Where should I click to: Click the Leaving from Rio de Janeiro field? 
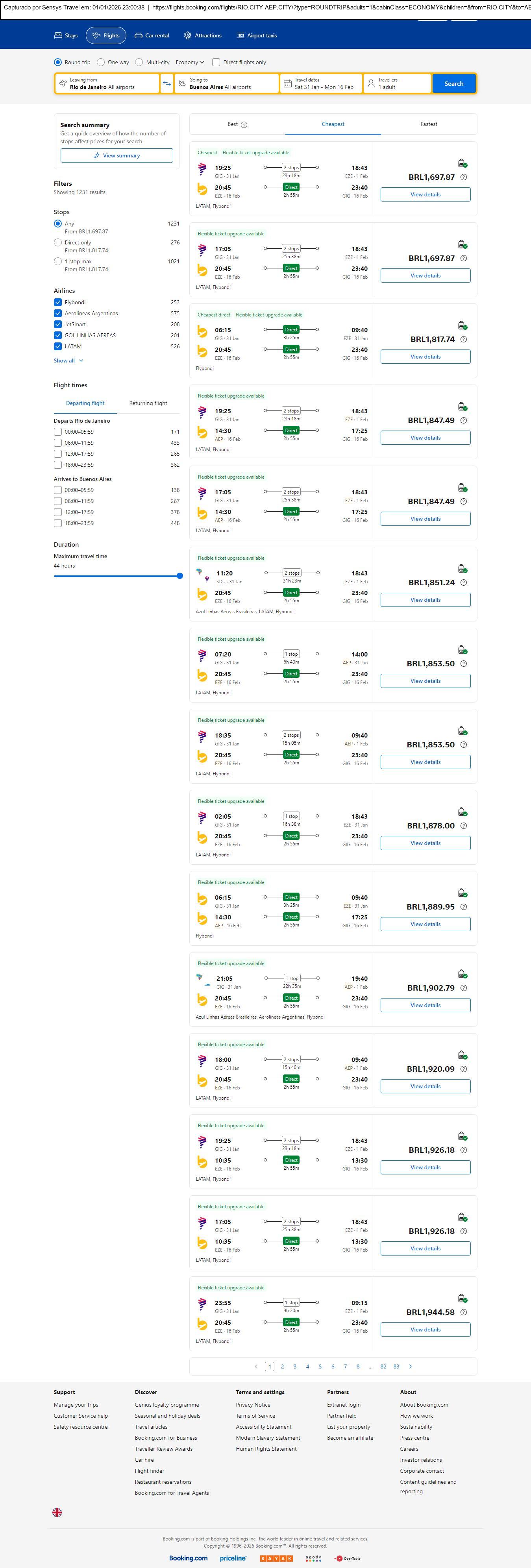[107, 83]
